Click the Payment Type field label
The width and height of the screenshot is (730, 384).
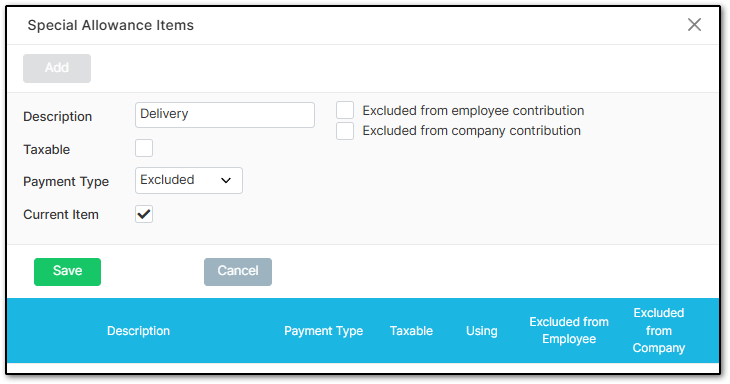coord(66,182)
